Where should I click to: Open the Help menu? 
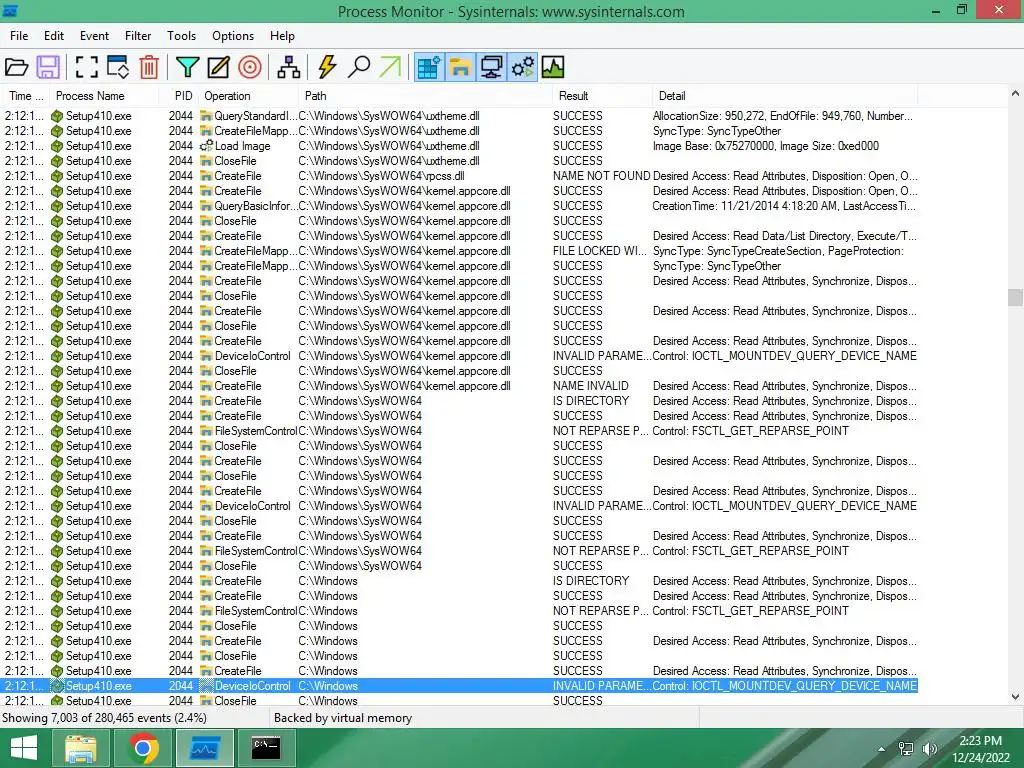282,36
